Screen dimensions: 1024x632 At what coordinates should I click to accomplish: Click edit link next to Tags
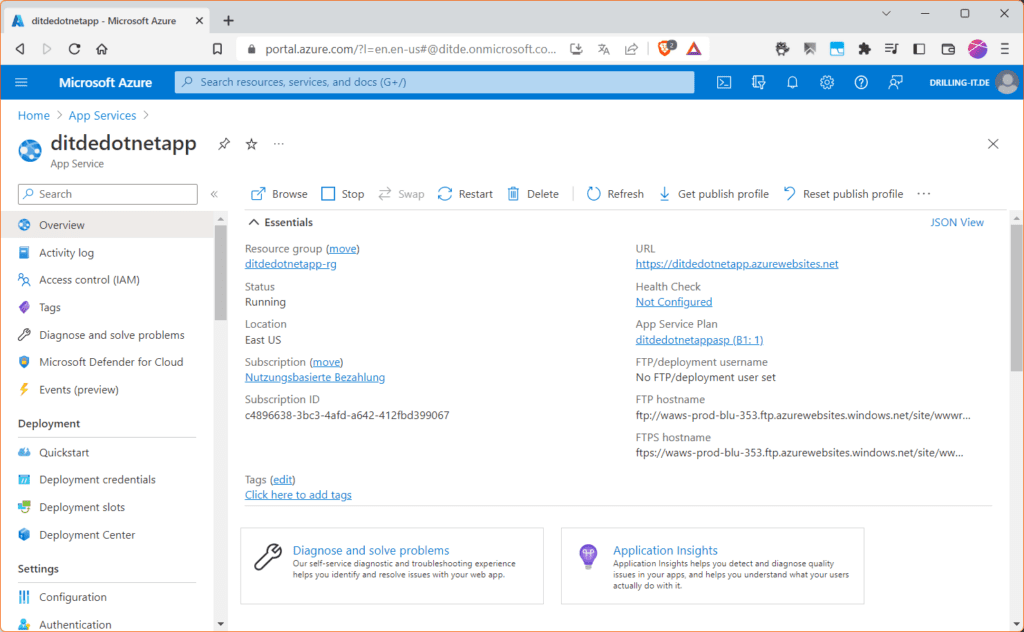283,479
